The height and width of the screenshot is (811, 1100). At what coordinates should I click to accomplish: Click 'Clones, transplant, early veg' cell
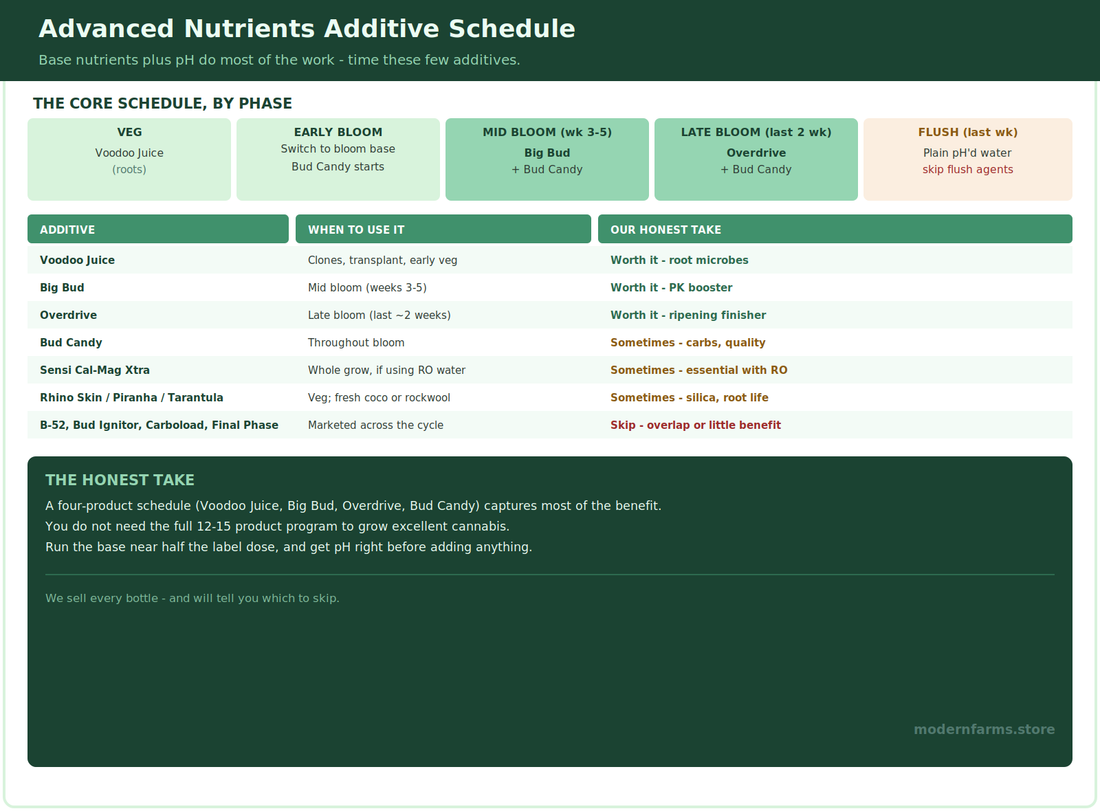(x=382, y=260)
